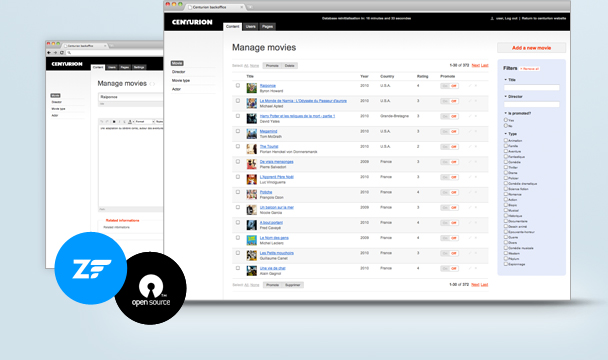
Task: Open the Format dropdown in the editor
Action: click(144, 122)
